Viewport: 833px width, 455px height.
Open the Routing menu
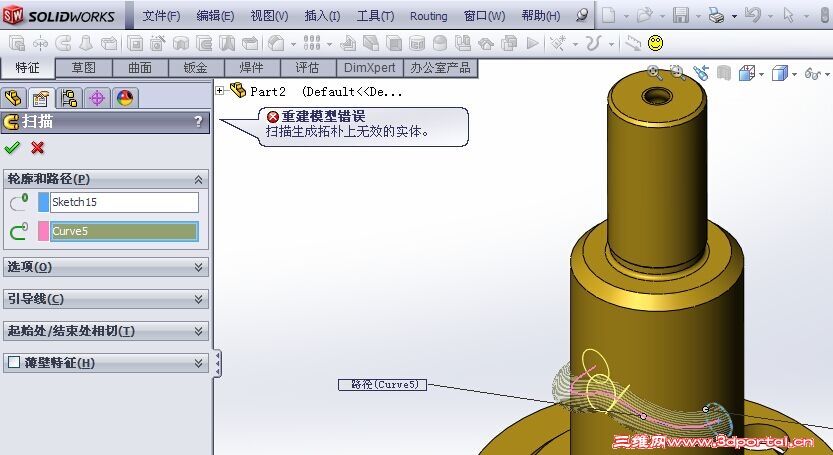coord(428,16)
